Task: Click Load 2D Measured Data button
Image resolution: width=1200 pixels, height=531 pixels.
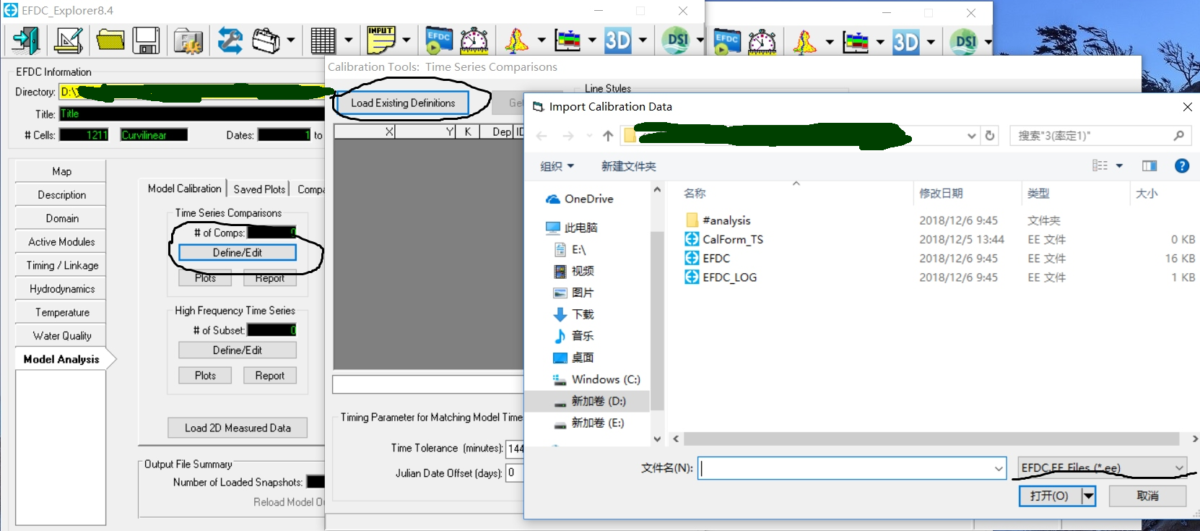Action: (x=238, y=428)
